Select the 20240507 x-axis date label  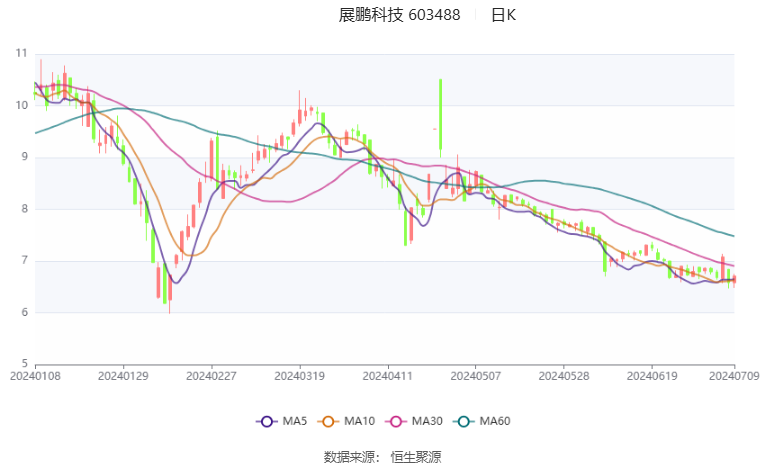(476, 376)
